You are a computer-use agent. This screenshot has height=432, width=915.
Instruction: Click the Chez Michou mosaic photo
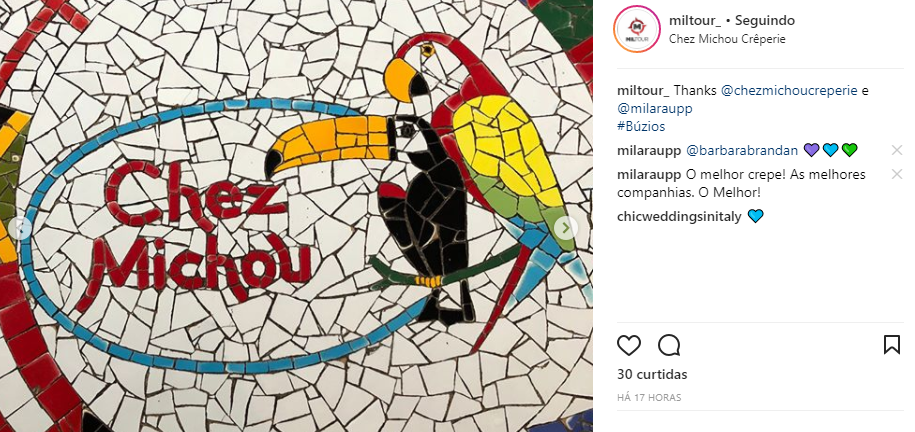click(x=296, y=216)
